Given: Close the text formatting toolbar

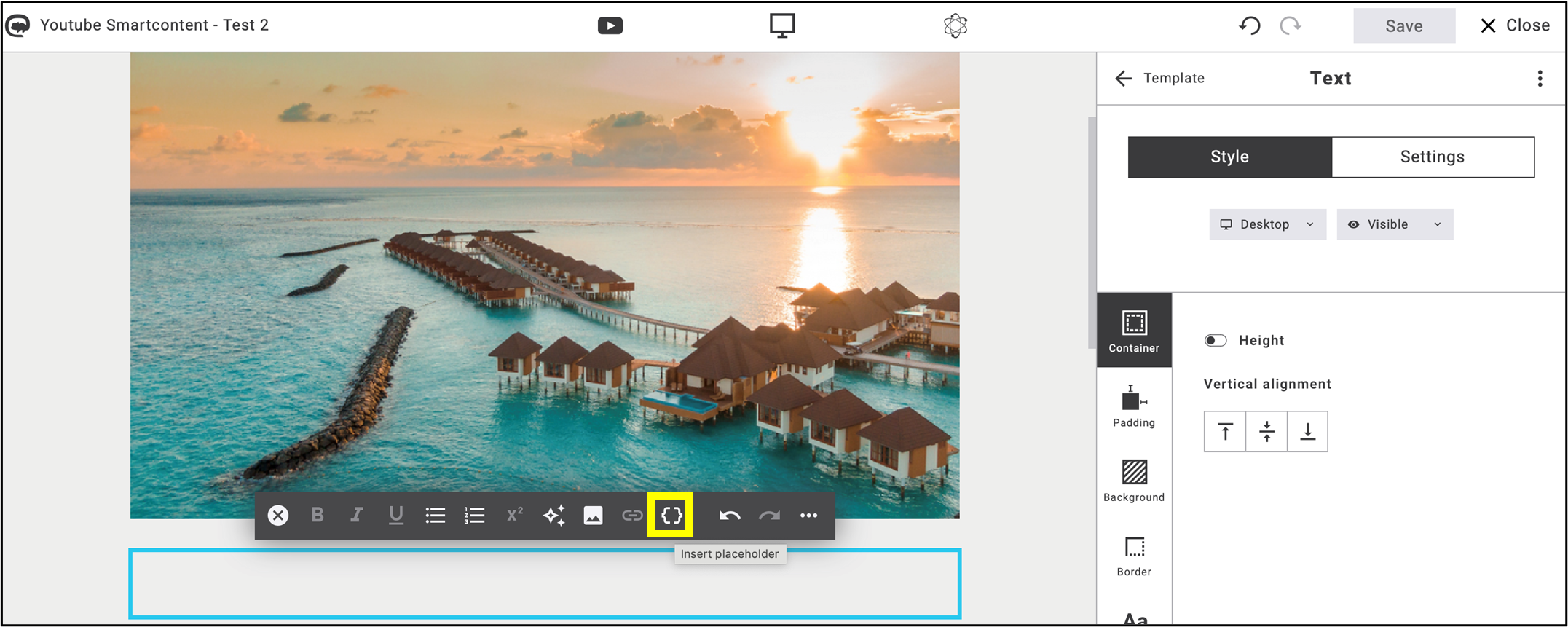Looking at the screenshot, I should [x=277, y=516].
